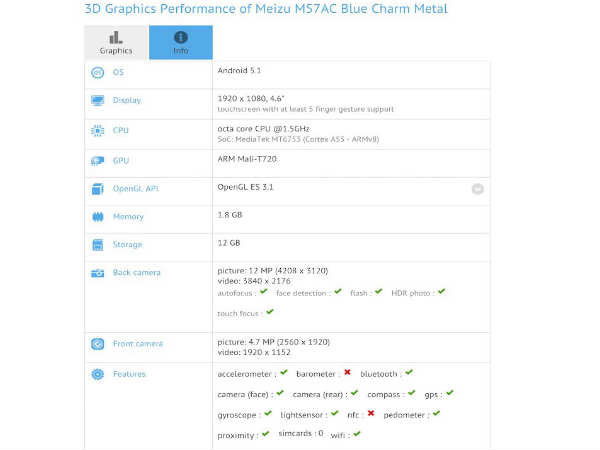
Task: Click the Front camera label
Action: (x=138, y=344)
